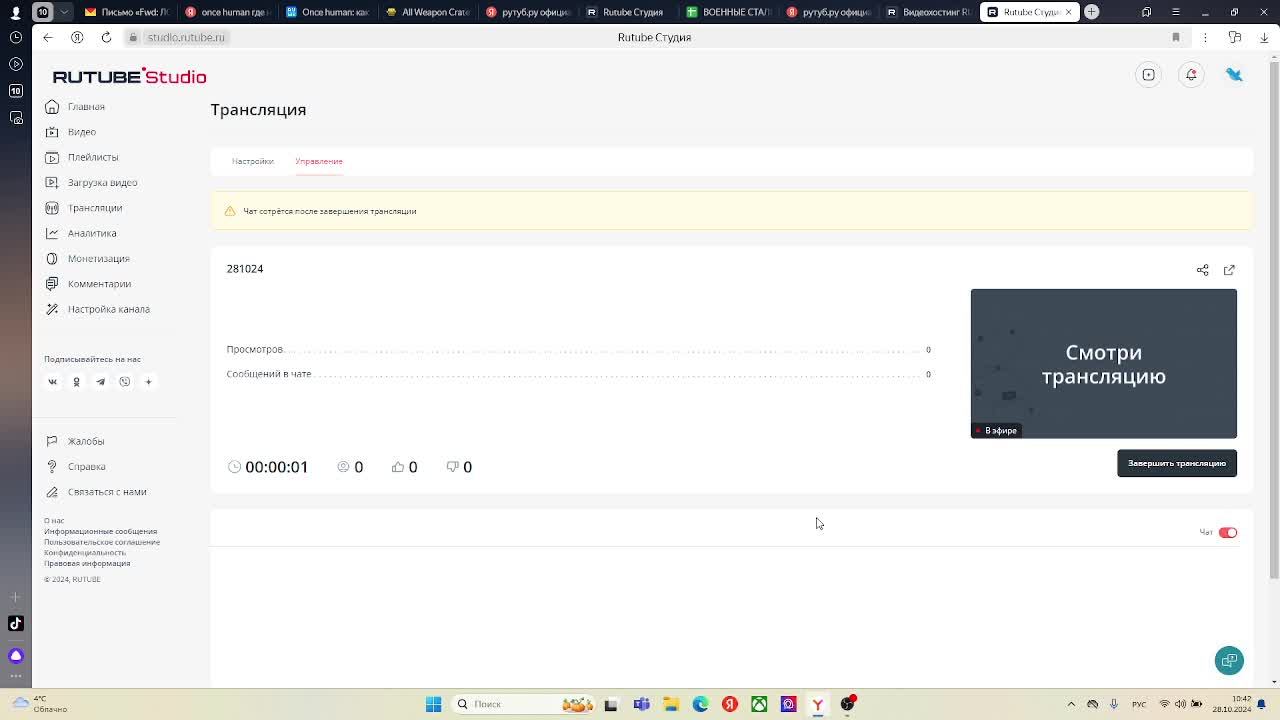Toggle the Чат switch off
The image size is (1280, 720).
point(1227,533)
